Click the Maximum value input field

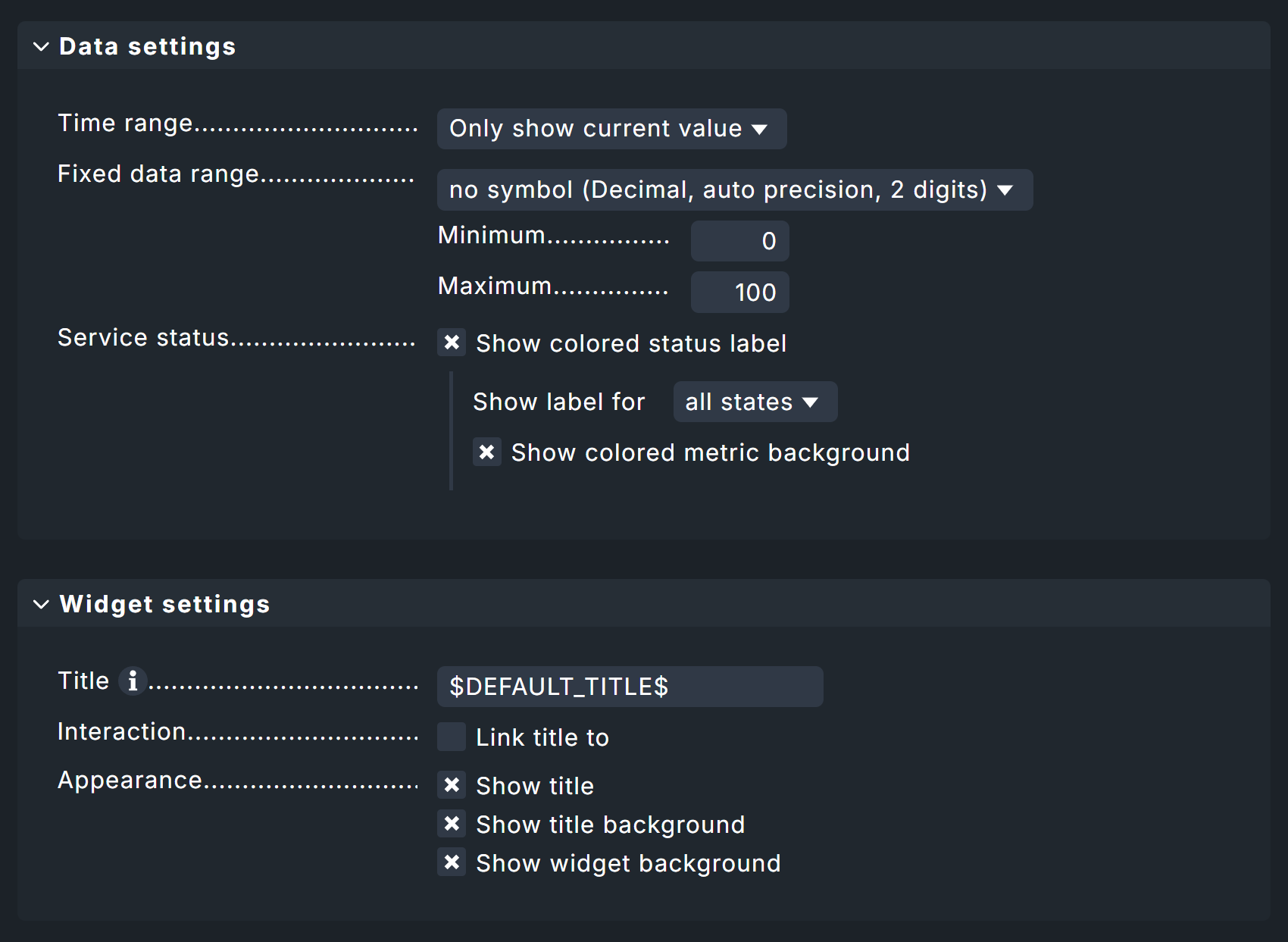tap(739, 292)
